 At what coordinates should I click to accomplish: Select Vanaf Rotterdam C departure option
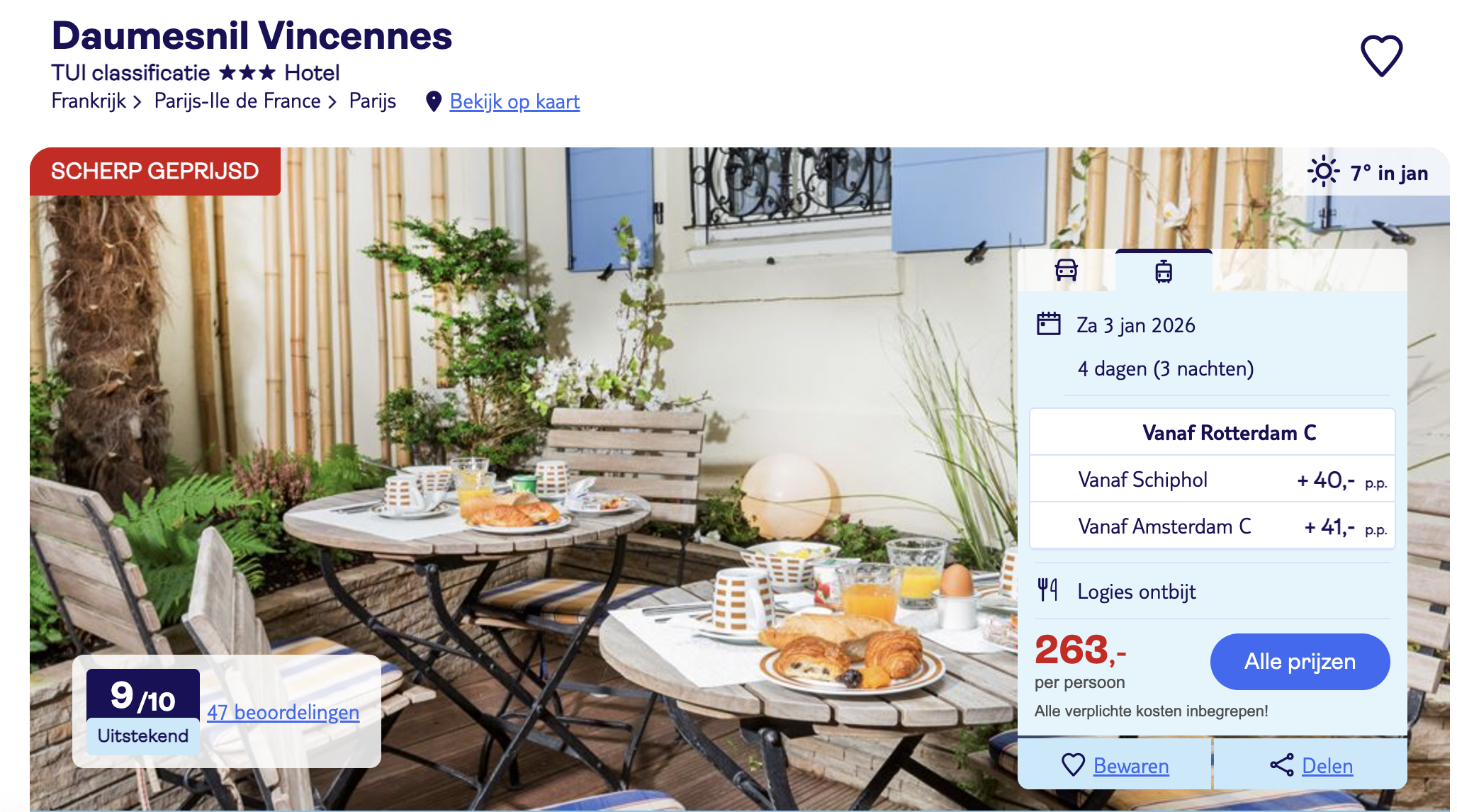point(1213,432)
